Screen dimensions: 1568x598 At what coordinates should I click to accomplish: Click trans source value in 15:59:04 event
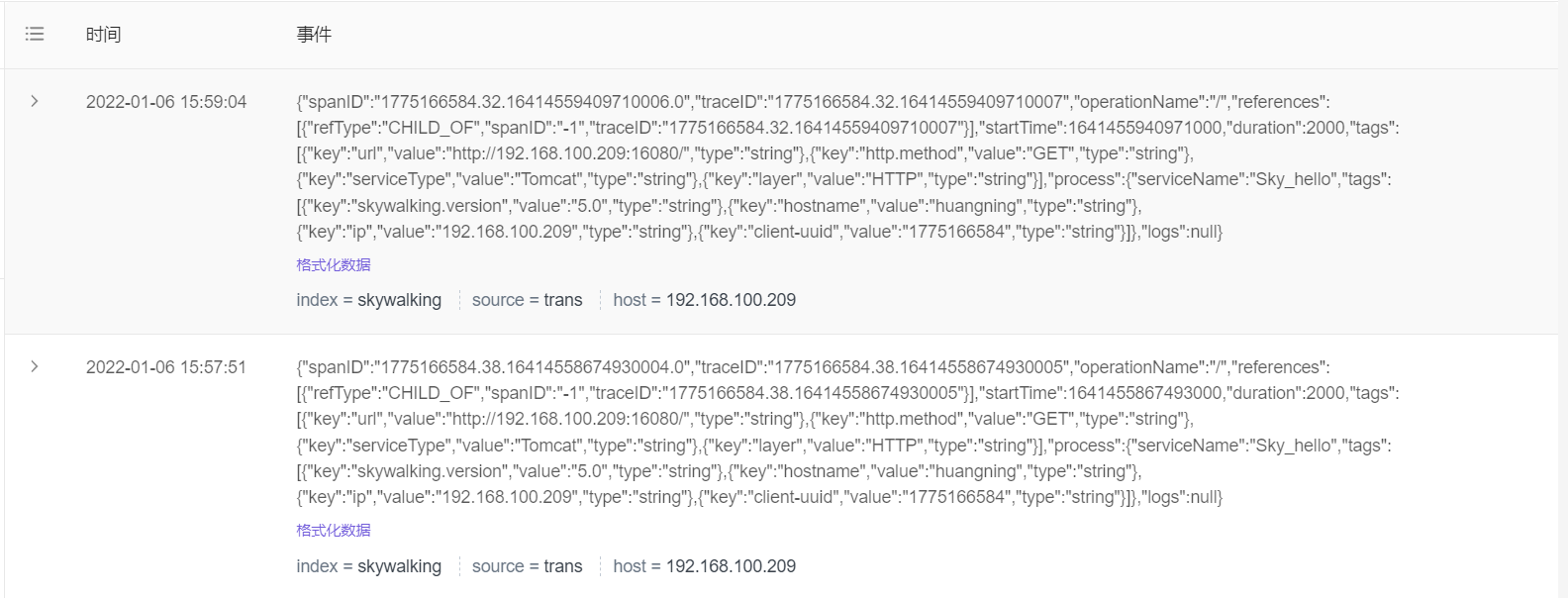click(562, 300)
